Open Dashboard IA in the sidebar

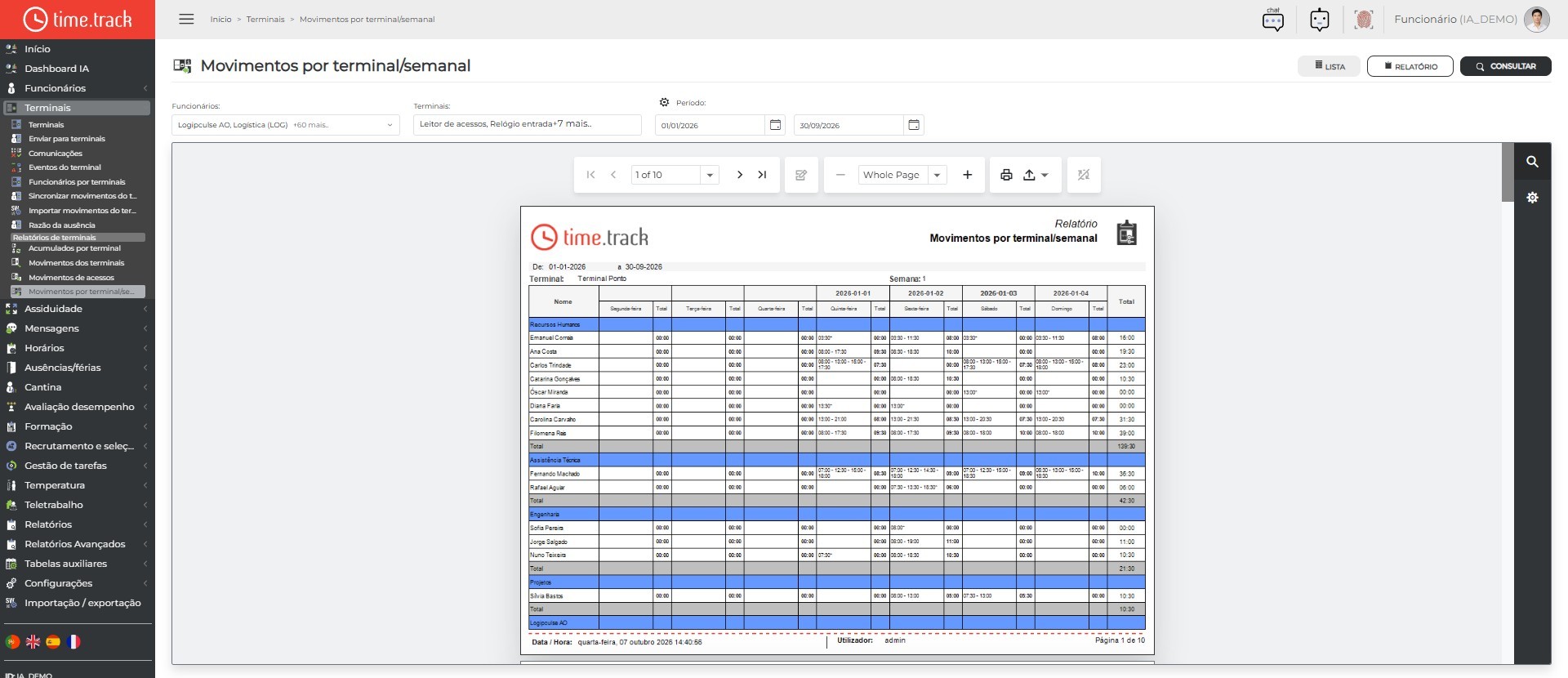click(56, 69)
